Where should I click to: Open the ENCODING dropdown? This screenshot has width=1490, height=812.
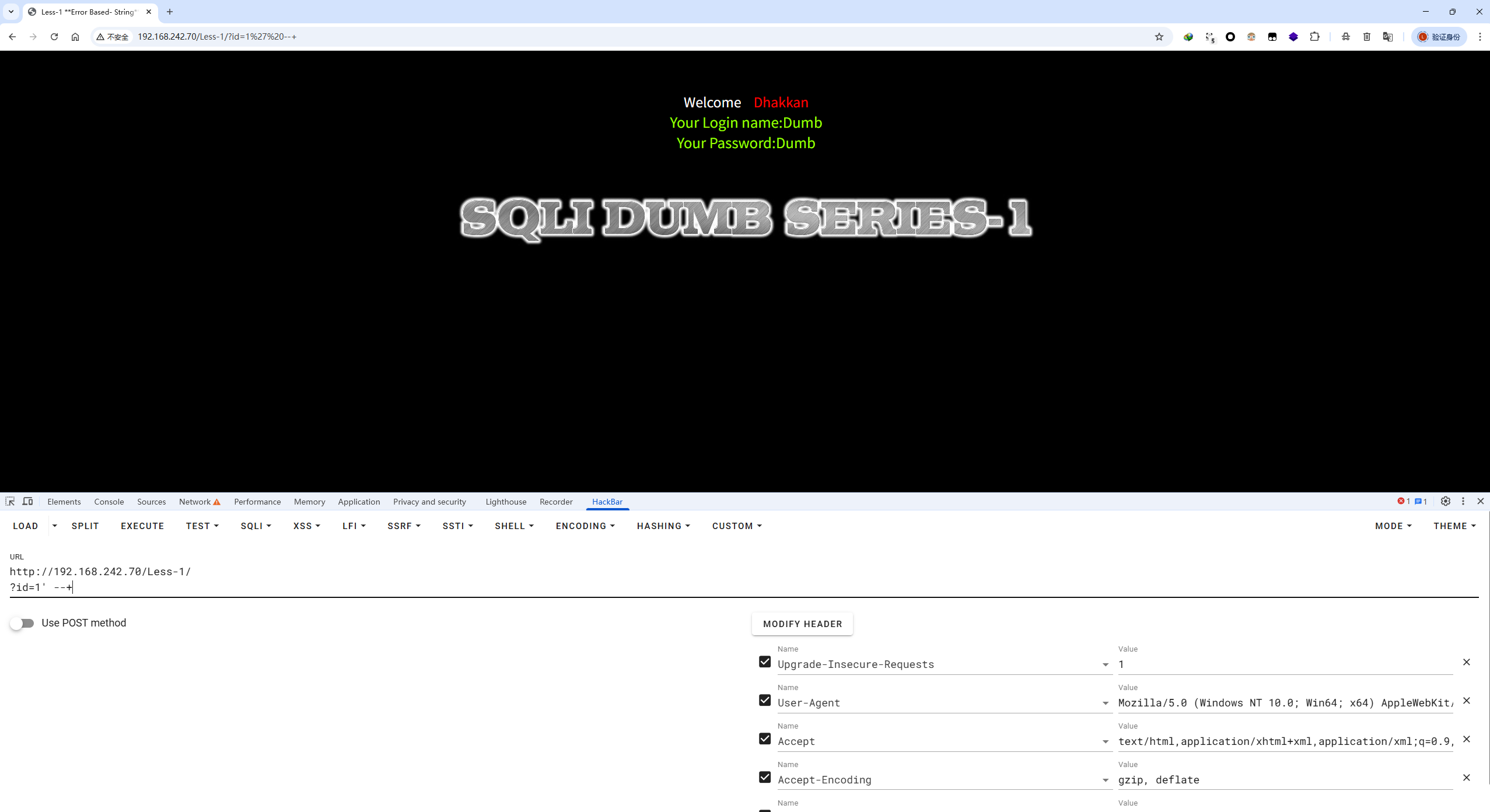(585, 526)
